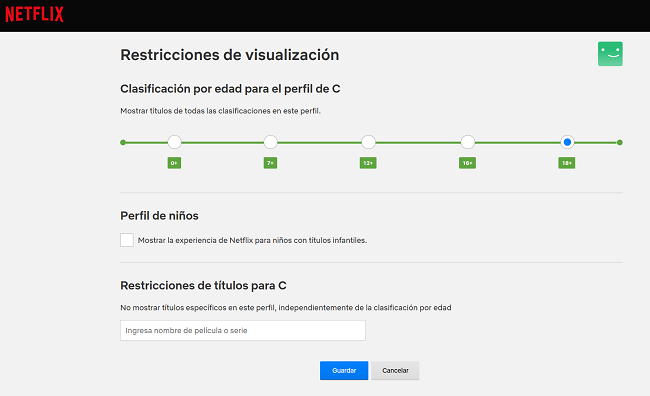This screenshot has width=650, height=396.
Task: Select the 0+ maturity rating slider stop
Action: pos(175,142)
